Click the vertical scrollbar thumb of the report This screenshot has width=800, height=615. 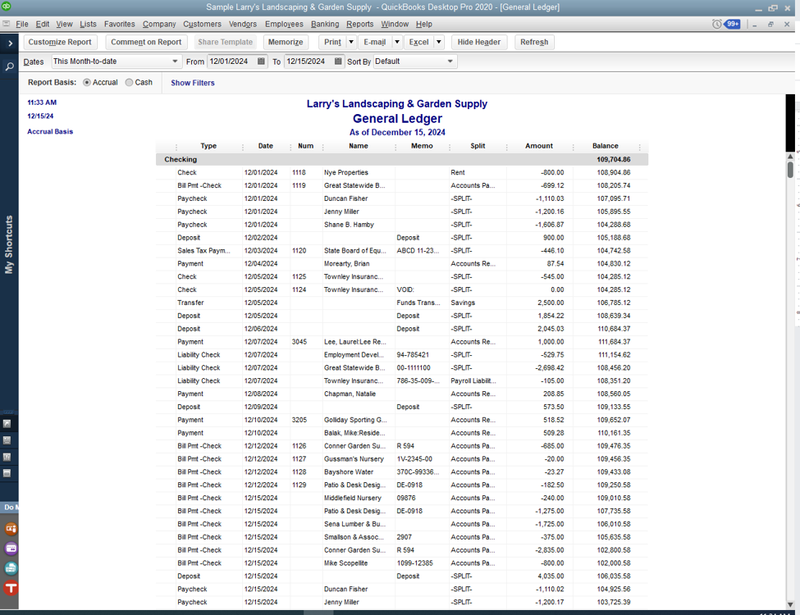(790, 170)
